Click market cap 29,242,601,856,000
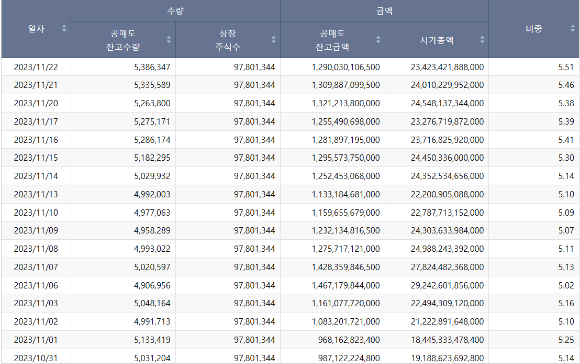Screen dimensions: 580x364 point(447,285)
